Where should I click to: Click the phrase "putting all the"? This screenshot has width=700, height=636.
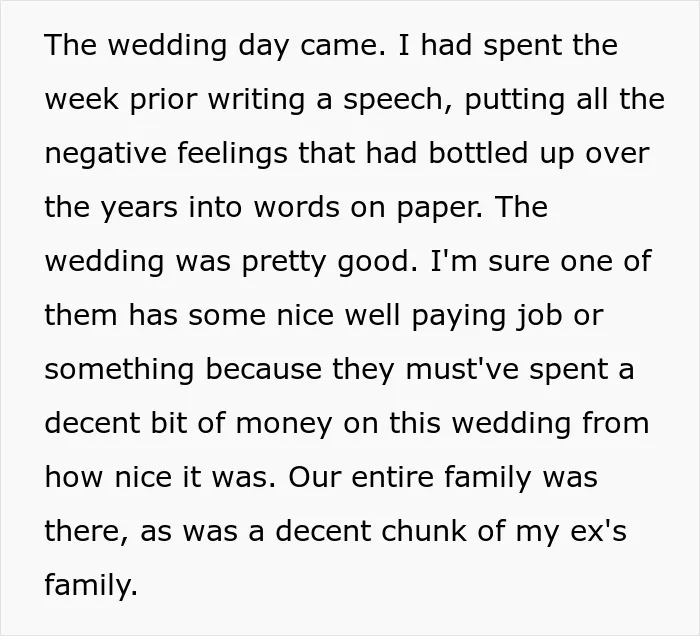click(x=565, y=99)
